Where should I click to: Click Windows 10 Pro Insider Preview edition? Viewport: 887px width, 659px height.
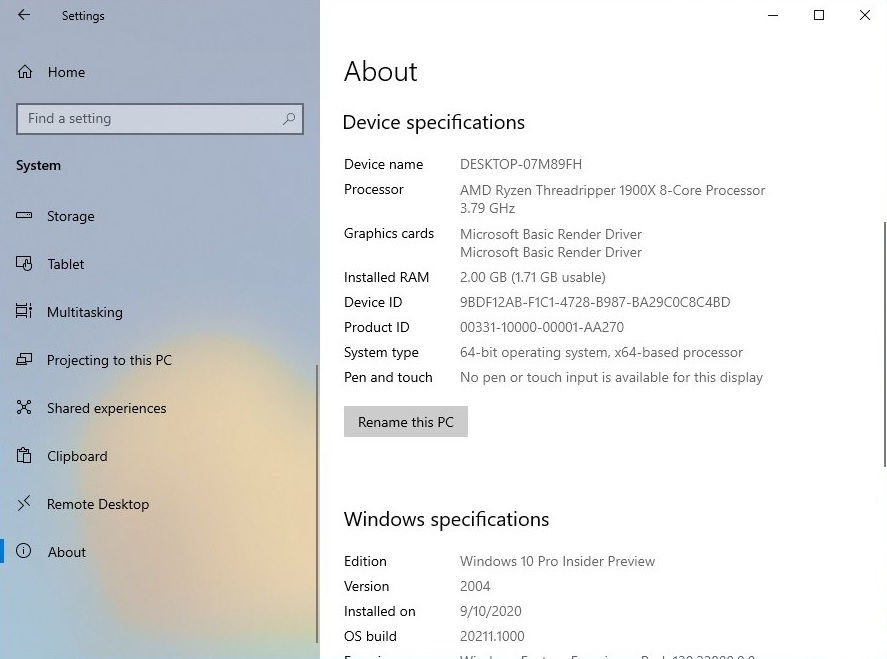pyautogui.click(x=557, y=561)
